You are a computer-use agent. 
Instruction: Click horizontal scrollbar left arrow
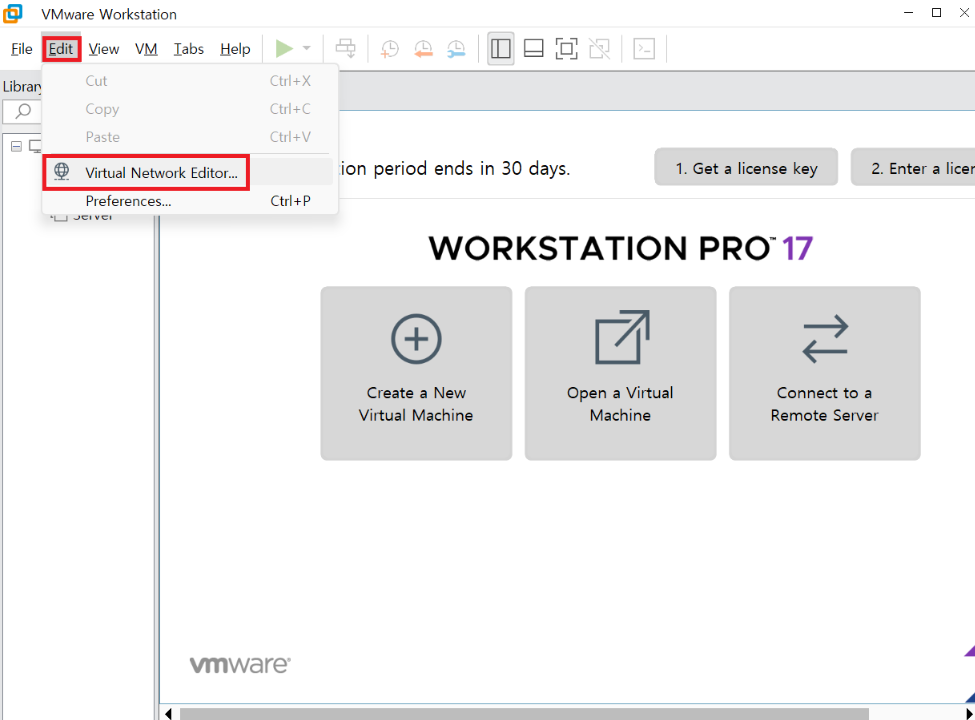169,714
